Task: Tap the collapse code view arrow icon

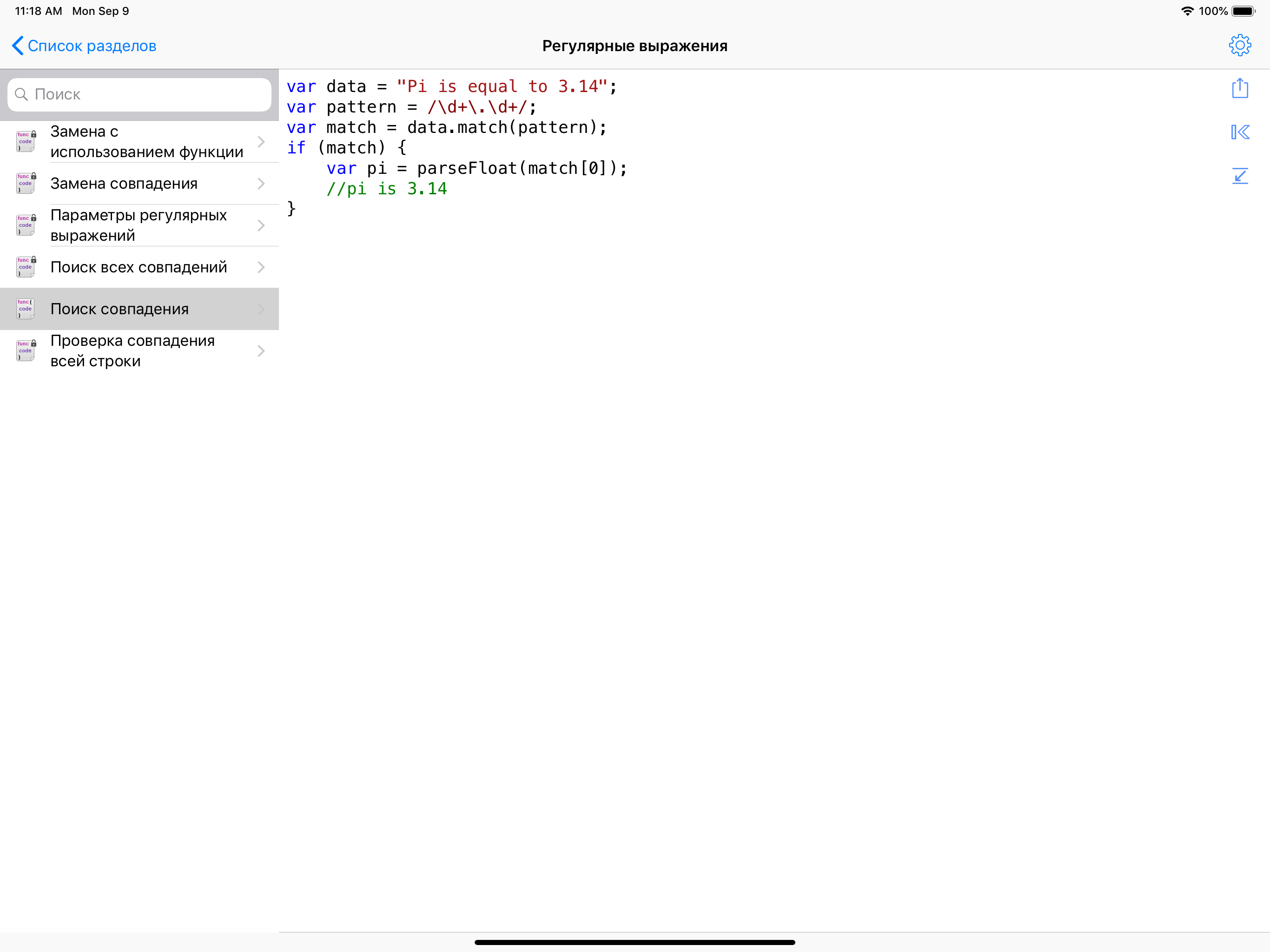Action: click(x=1240, y=176)
